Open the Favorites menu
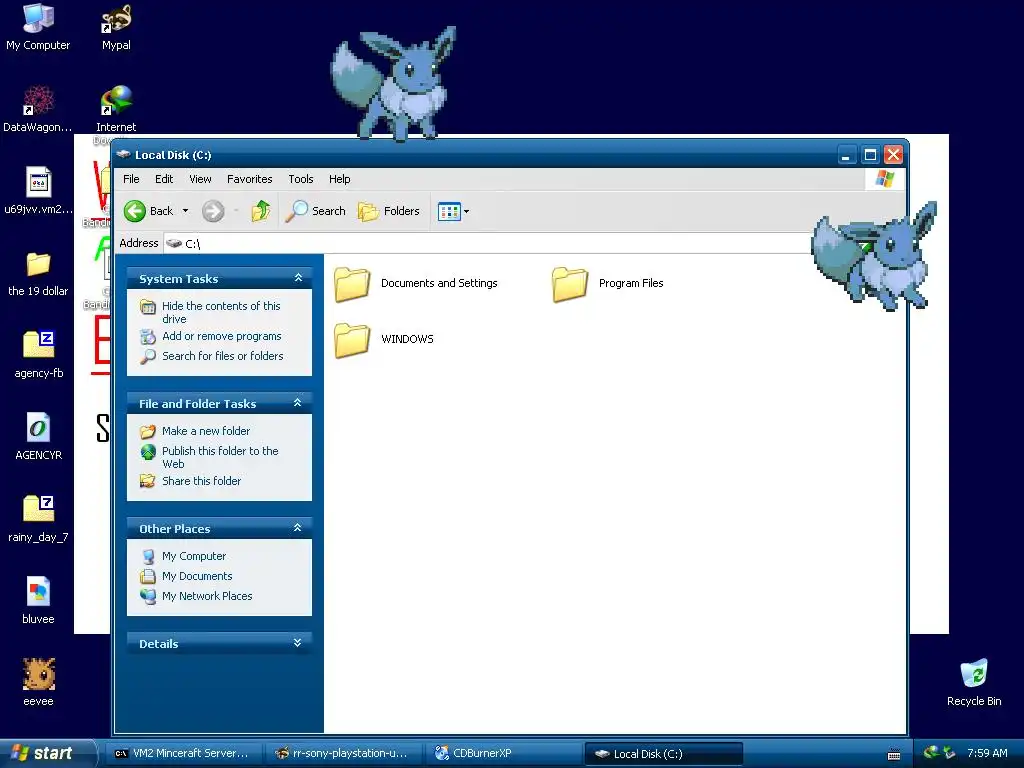This screenshot has height=768, width=1024. [x=249, y=179]
